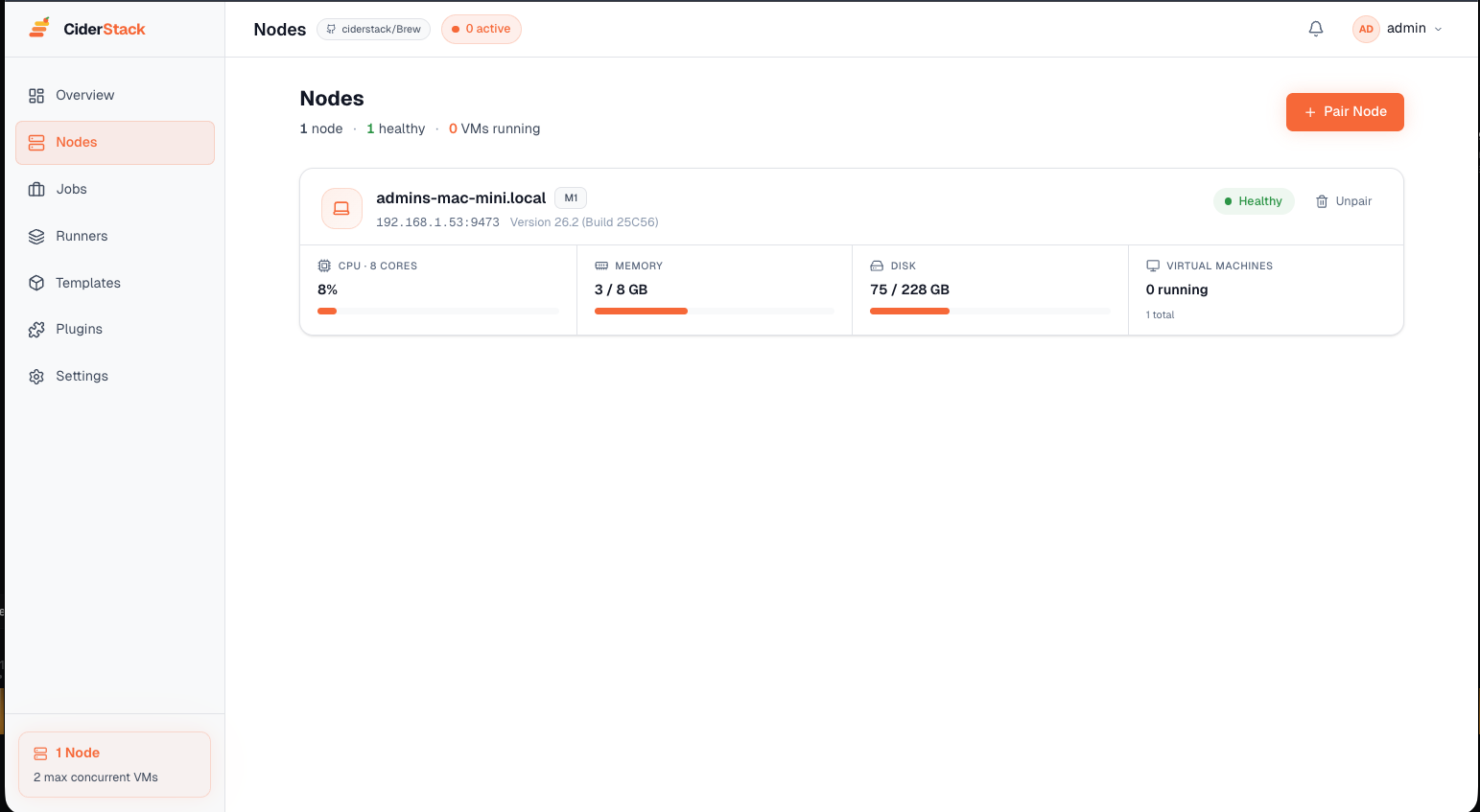Screen dimensions: 1480x812
Task: Click the Settings gear icon
Action: [36, 376]
